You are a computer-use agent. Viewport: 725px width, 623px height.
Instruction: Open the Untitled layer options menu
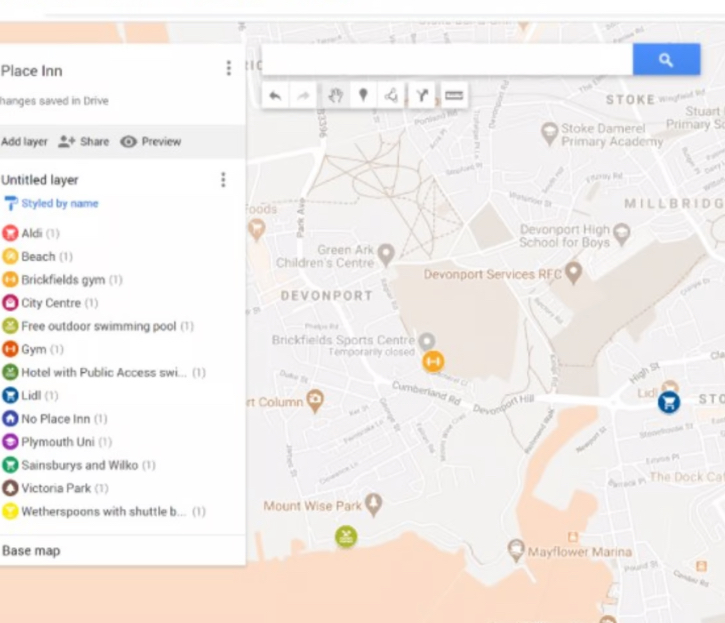click(x=223, y=179)
